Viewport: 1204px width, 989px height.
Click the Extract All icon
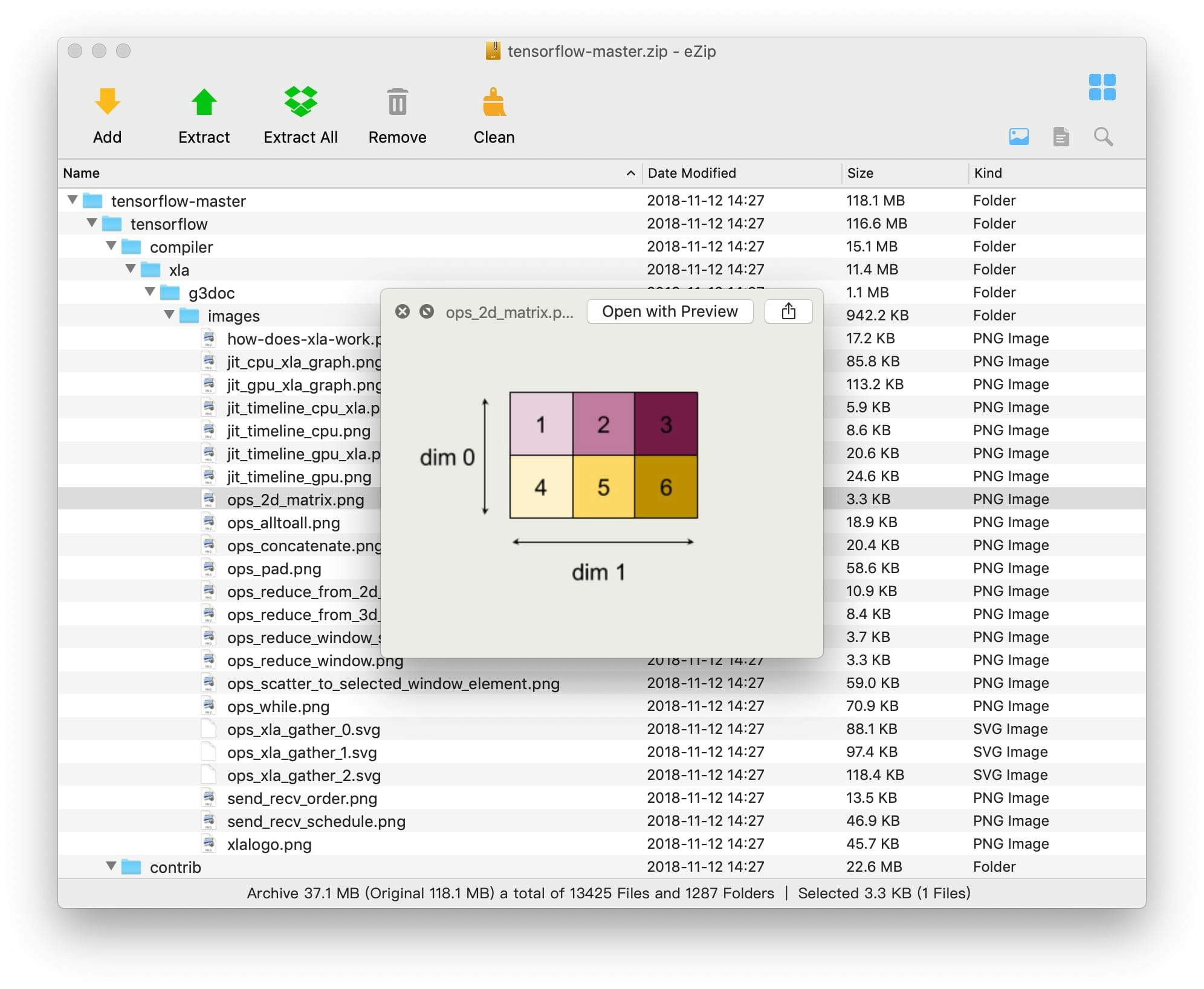(x=300, y=103)
